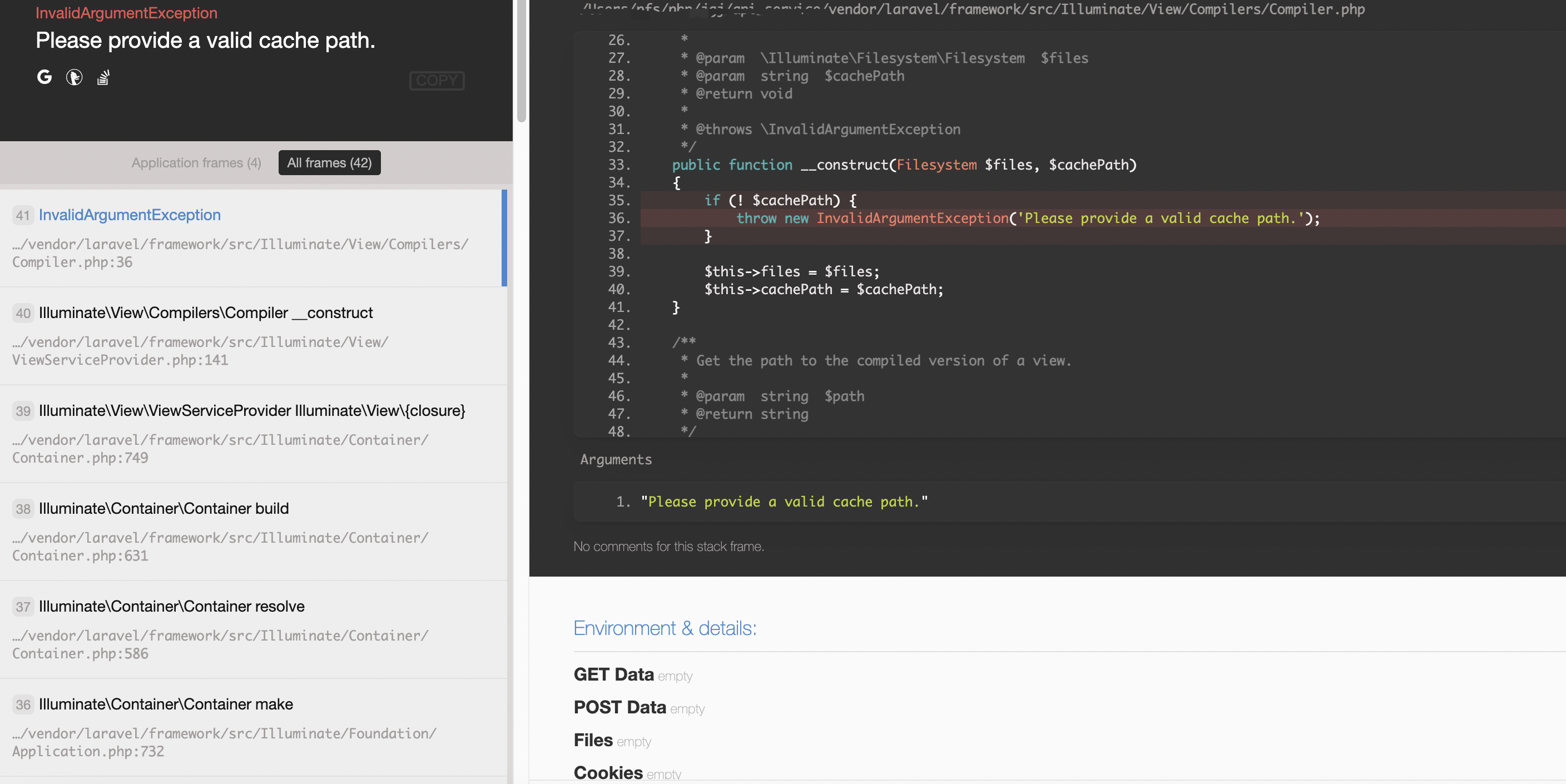Click the COPY button
Image resolution: width=1566 pixels, height=784 pixels.
(x=437, y=80)
